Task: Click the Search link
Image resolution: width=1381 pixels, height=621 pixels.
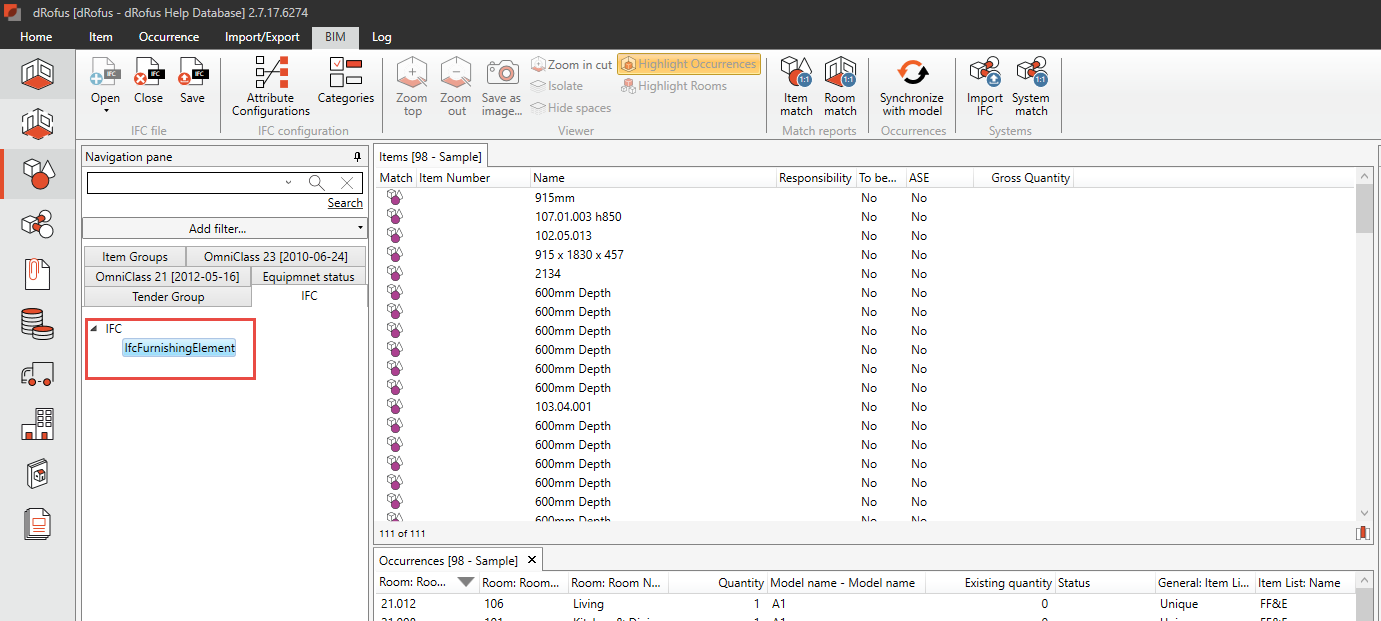Action: point(345,203)
